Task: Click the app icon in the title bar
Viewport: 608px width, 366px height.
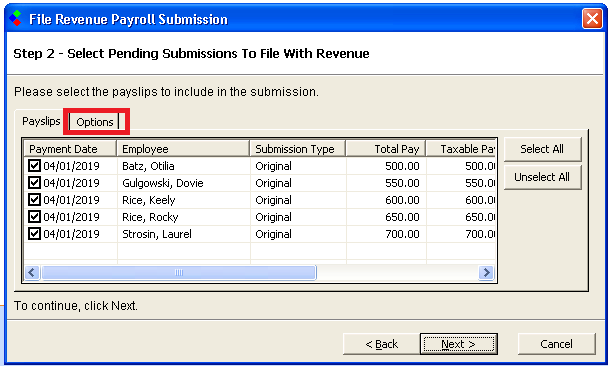Action: pyautogui.click(x=16, y=18)
